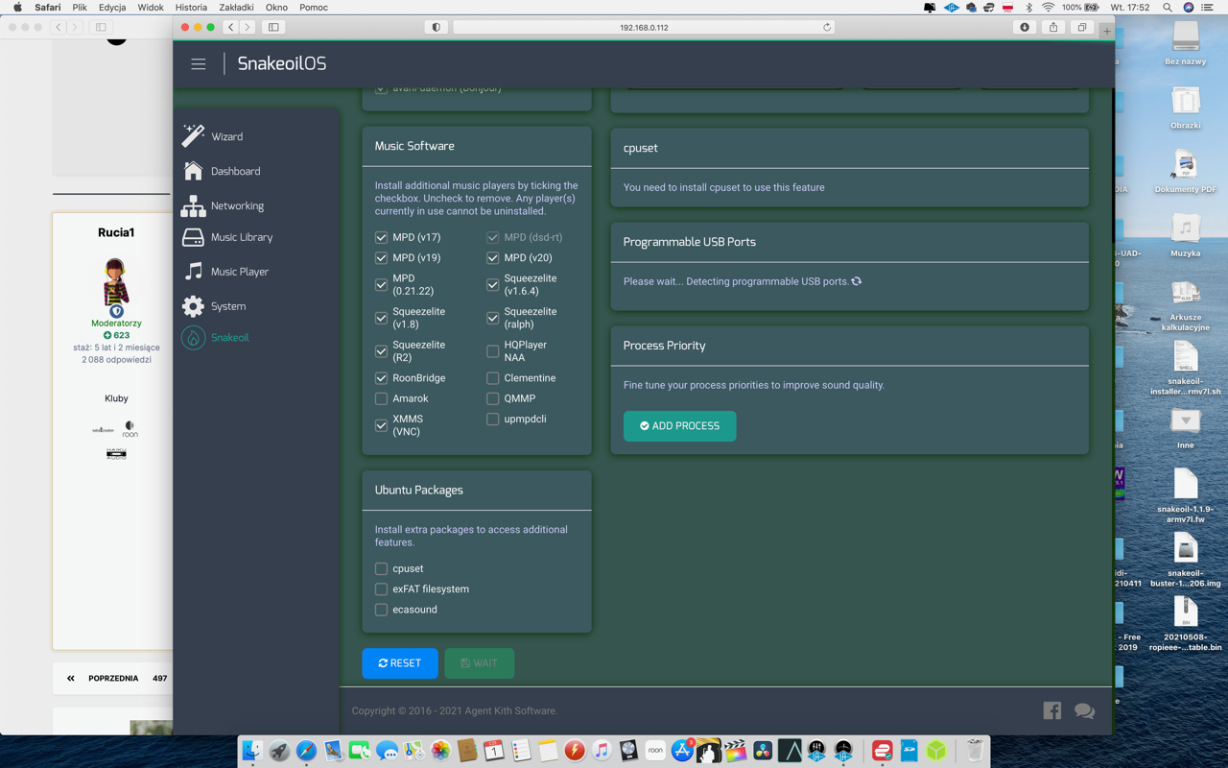Open the Facebook icon in the footer
This screenshot has height=768, width=1228.
1052,710
